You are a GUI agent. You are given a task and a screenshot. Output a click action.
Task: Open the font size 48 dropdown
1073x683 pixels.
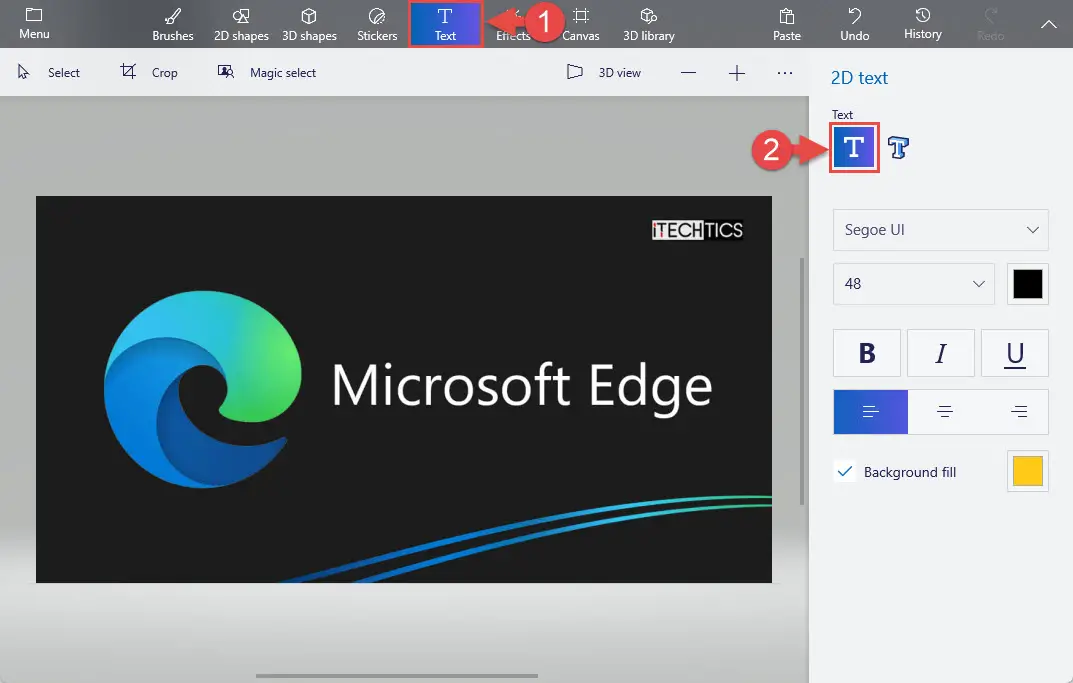pos(914,284)
